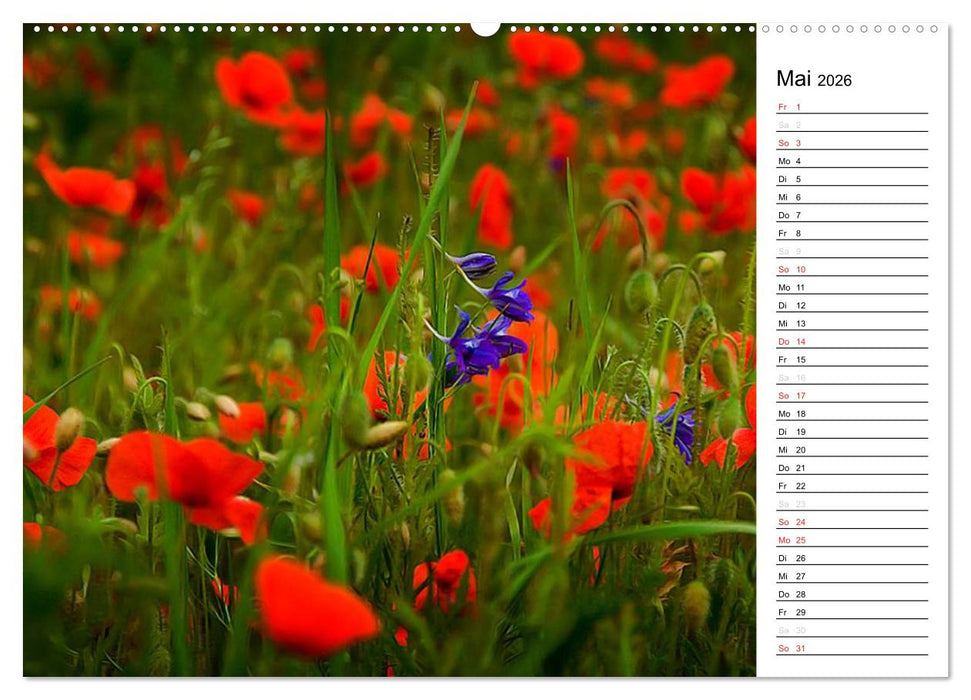
Task: Click the Do 7 date row
Action: point(850,217)
